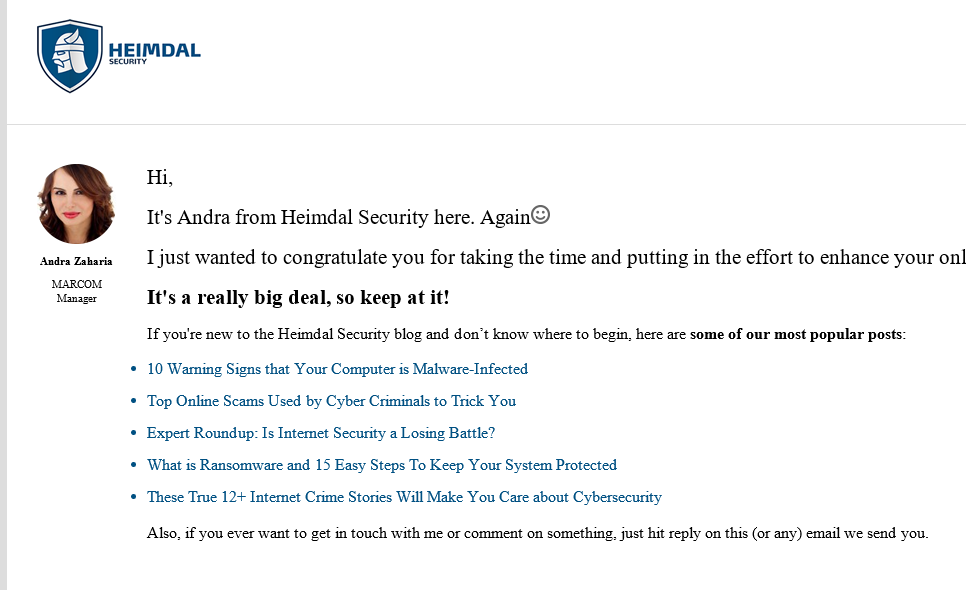Click the Andra Zaharia name label
This screenshot has width=966, height=590.
click(76, 262)
